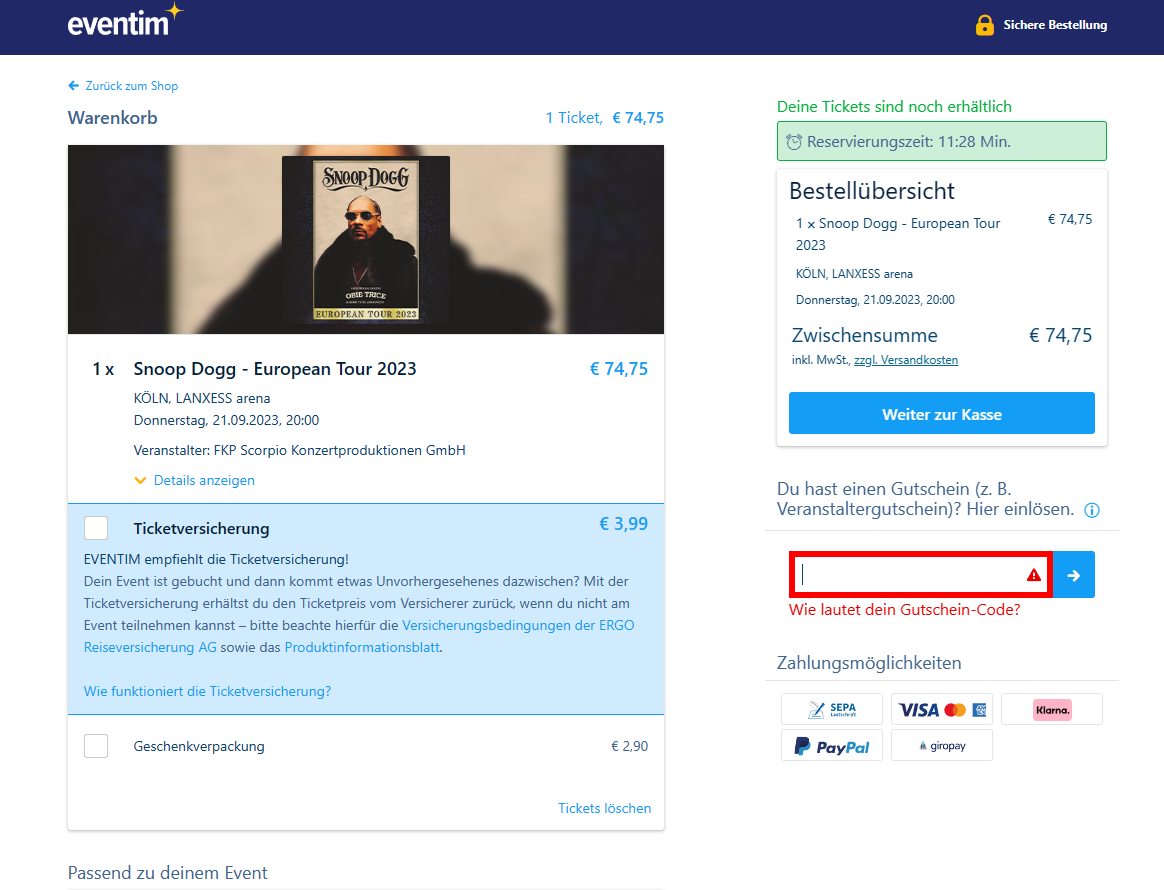
Task: Click the voucher info circle icon
Action: point(1091,510)
